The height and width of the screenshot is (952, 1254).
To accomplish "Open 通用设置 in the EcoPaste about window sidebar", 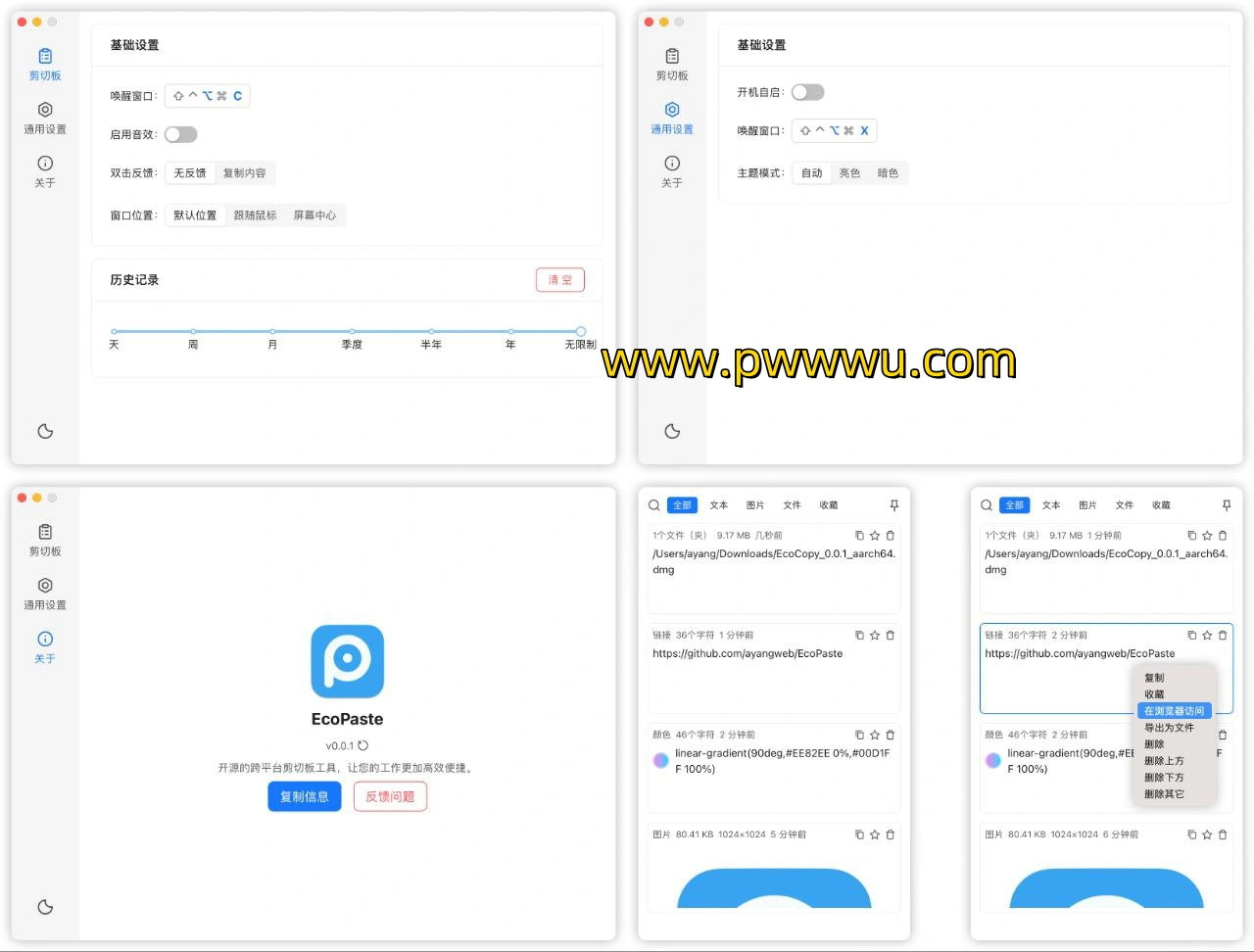I will pos(45,594).
